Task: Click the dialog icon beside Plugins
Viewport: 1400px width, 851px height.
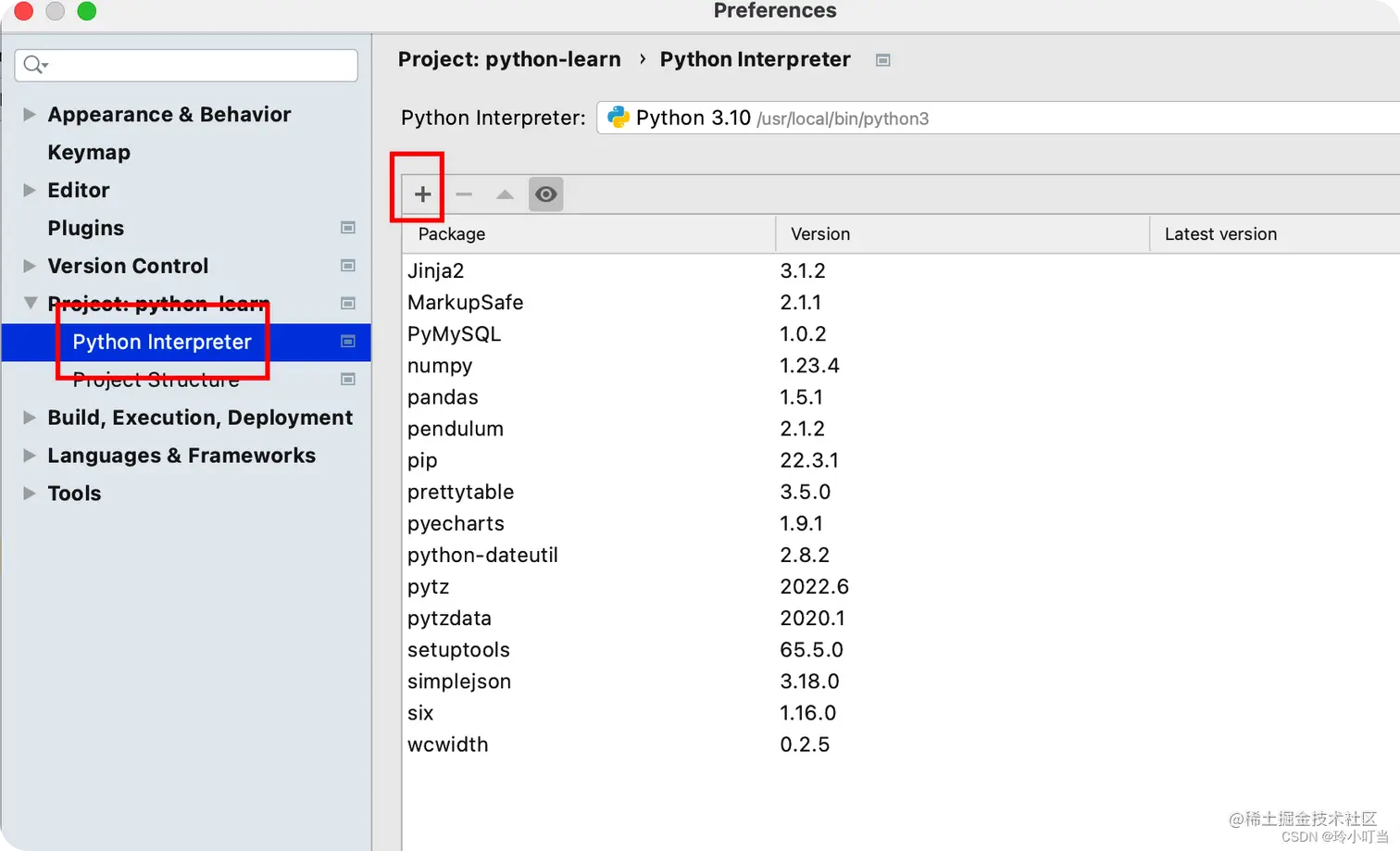Action: click(x=348, y=227)
